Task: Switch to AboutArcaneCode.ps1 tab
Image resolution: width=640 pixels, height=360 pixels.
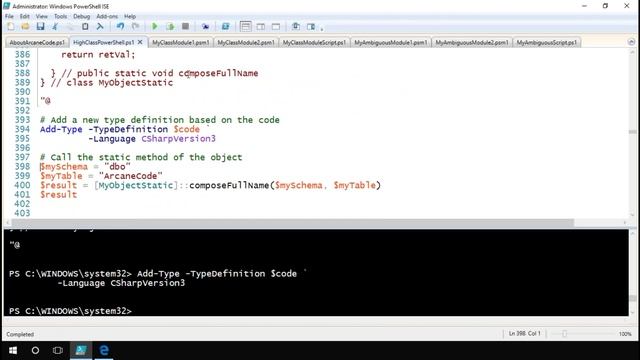Action: [37, 42]
